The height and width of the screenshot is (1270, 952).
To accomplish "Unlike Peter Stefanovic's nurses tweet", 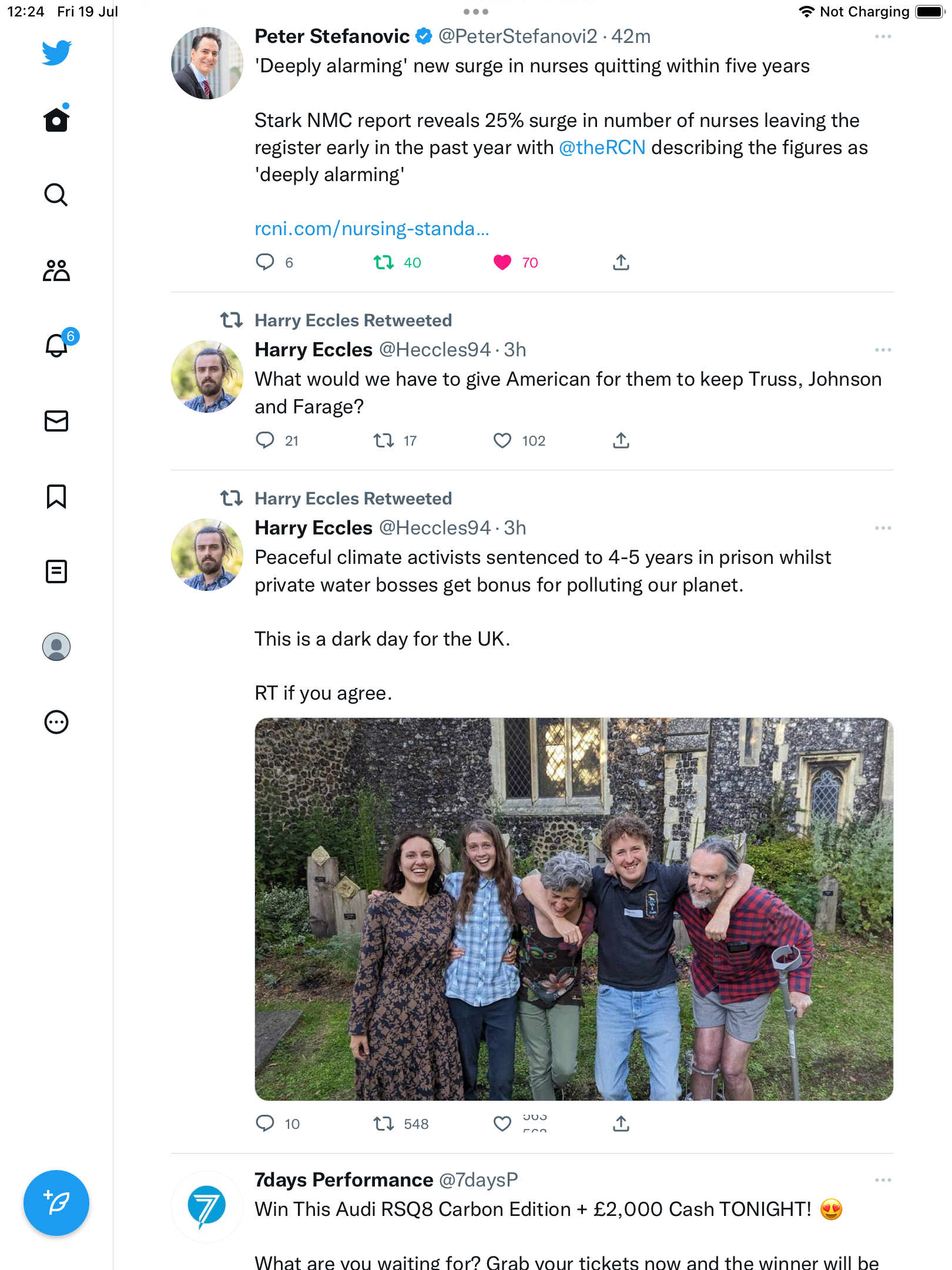I will (502, 262).
